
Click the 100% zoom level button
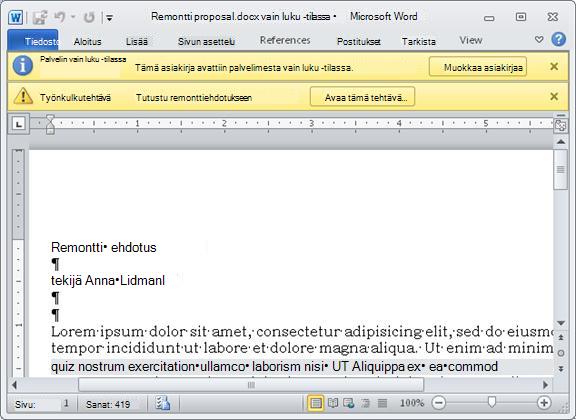point(412,403)
